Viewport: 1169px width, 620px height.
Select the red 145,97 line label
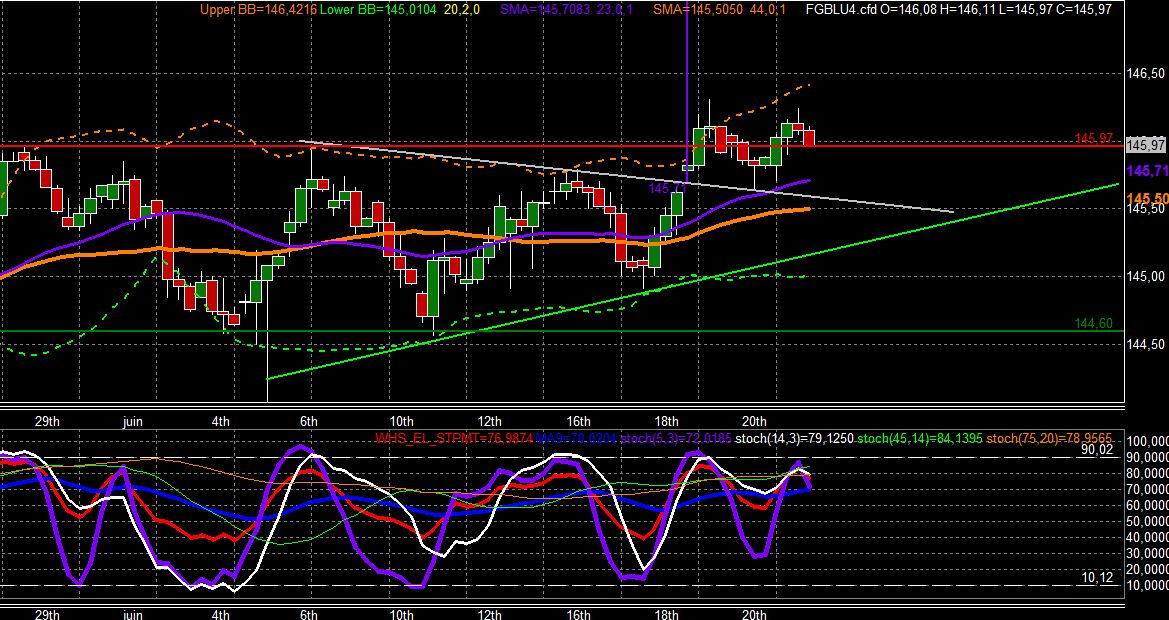click(1094, 139)
